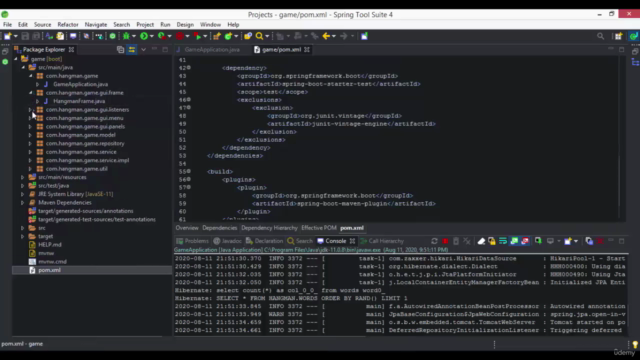Open the Window menu
The width and height of the screenshot is (640, 360).
click(210, 25)
